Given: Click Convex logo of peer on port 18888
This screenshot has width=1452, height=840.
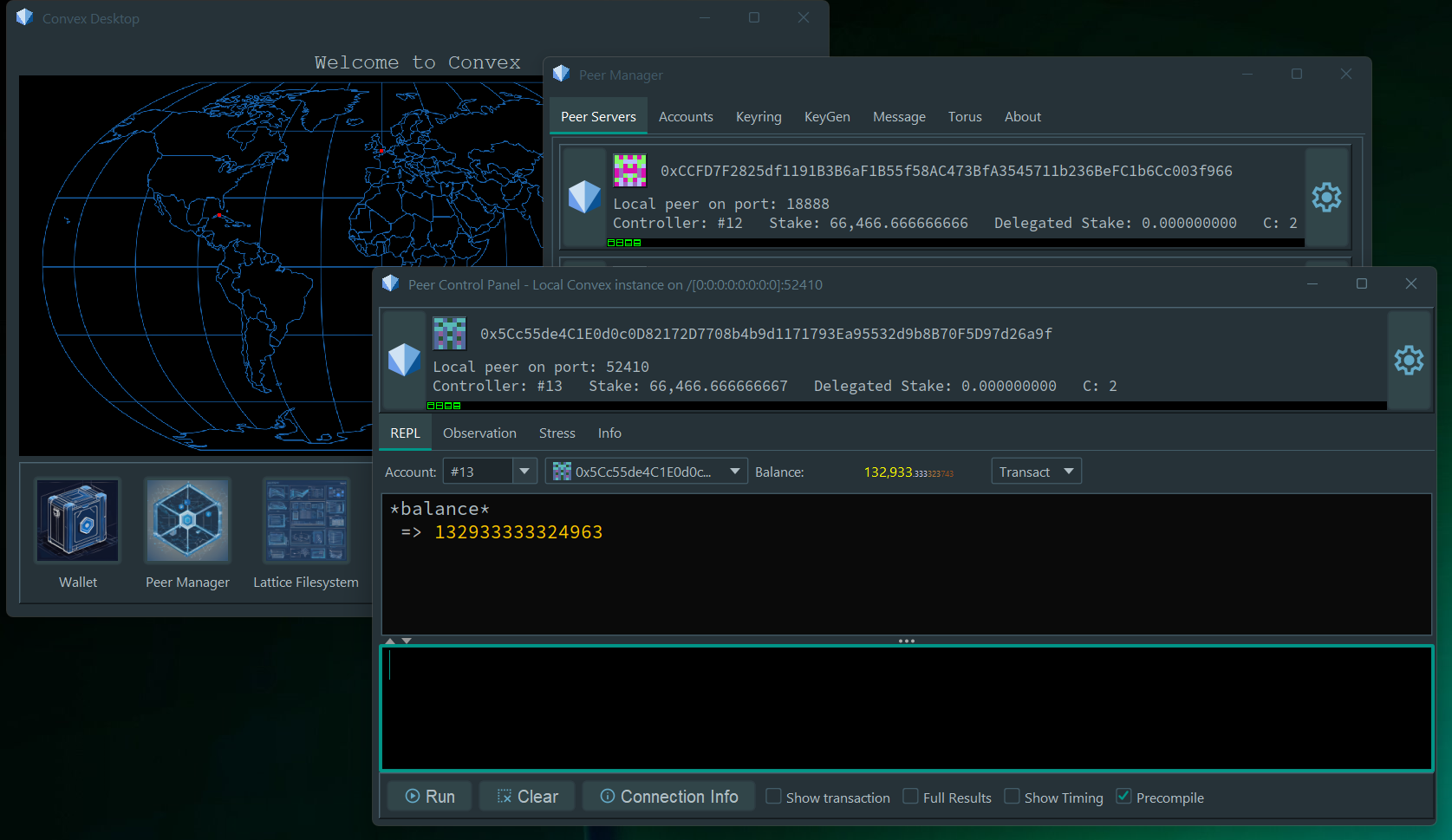Looking at the screenshot, I should click(x=584, y=198).
